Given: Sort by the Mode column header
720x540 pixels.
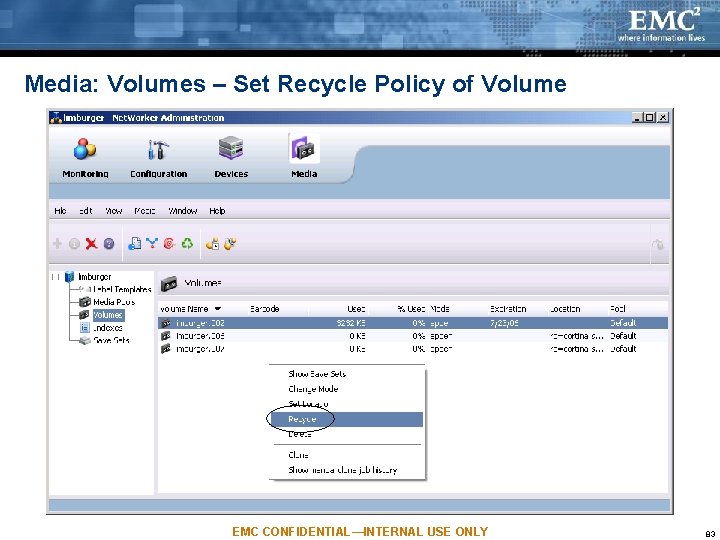Looking at the screenshot, I should (439, 309).
